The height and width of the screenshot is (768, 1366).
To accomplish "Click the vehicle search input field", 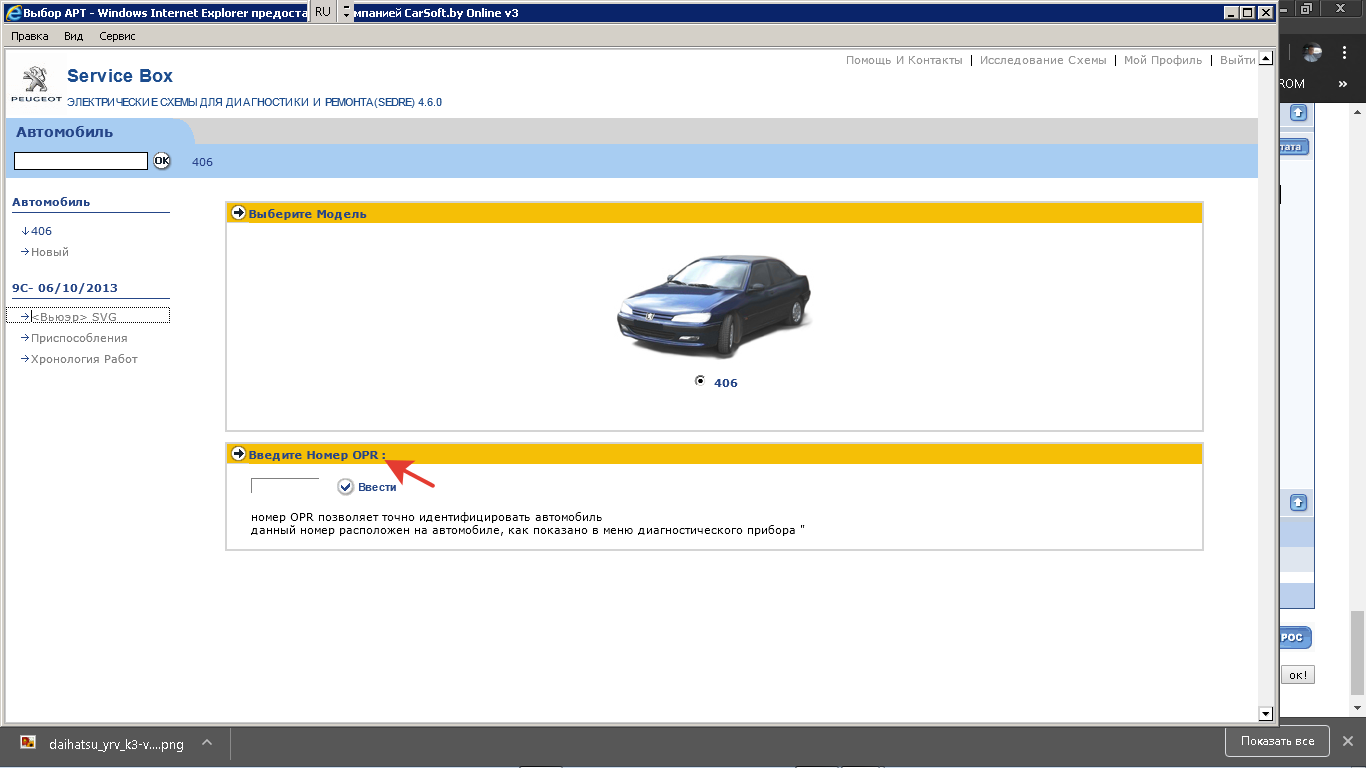I will pyautogui.click(x=81, y=161).
